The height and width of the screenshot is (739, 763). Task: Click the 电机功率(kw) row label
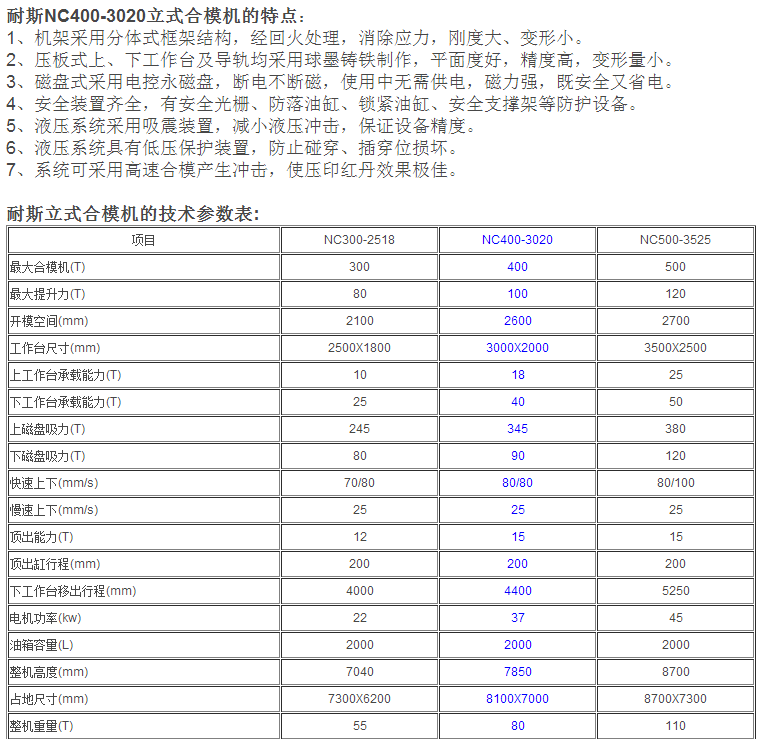click(x=46, y=618)
